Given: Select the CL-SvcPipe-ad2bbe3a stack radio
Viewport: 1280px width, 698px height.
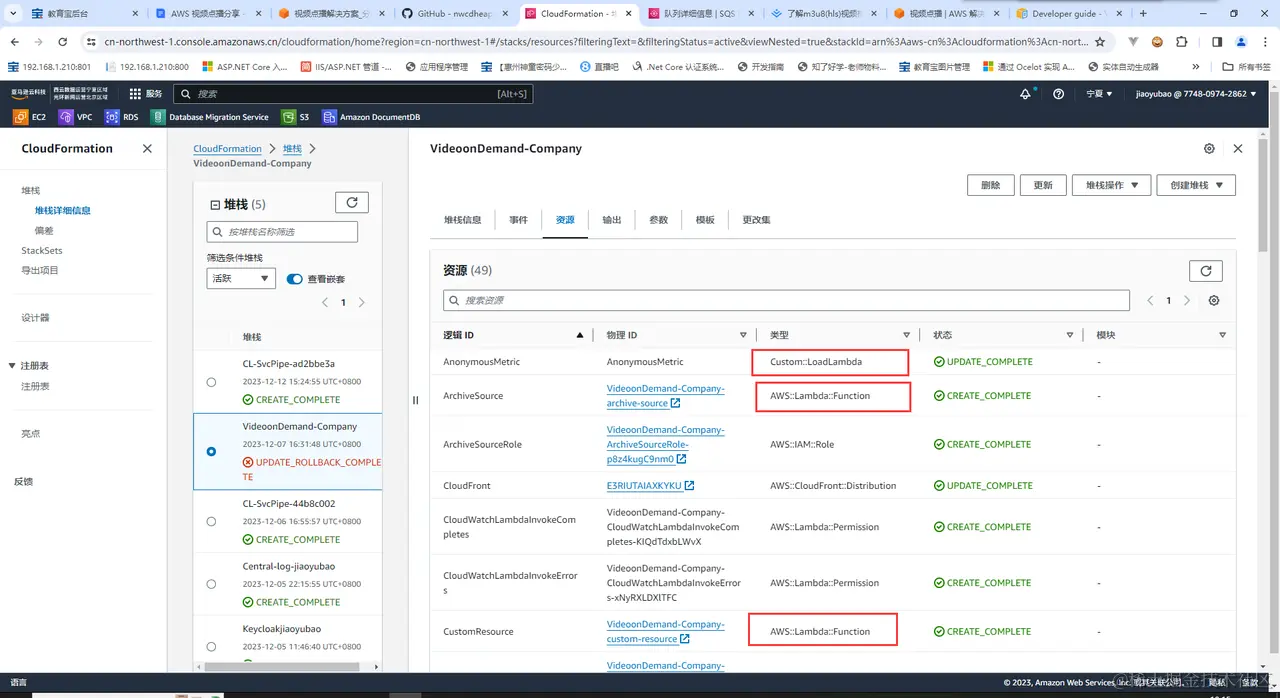Looking at the screenshot, I should click(x=211, y=382).
